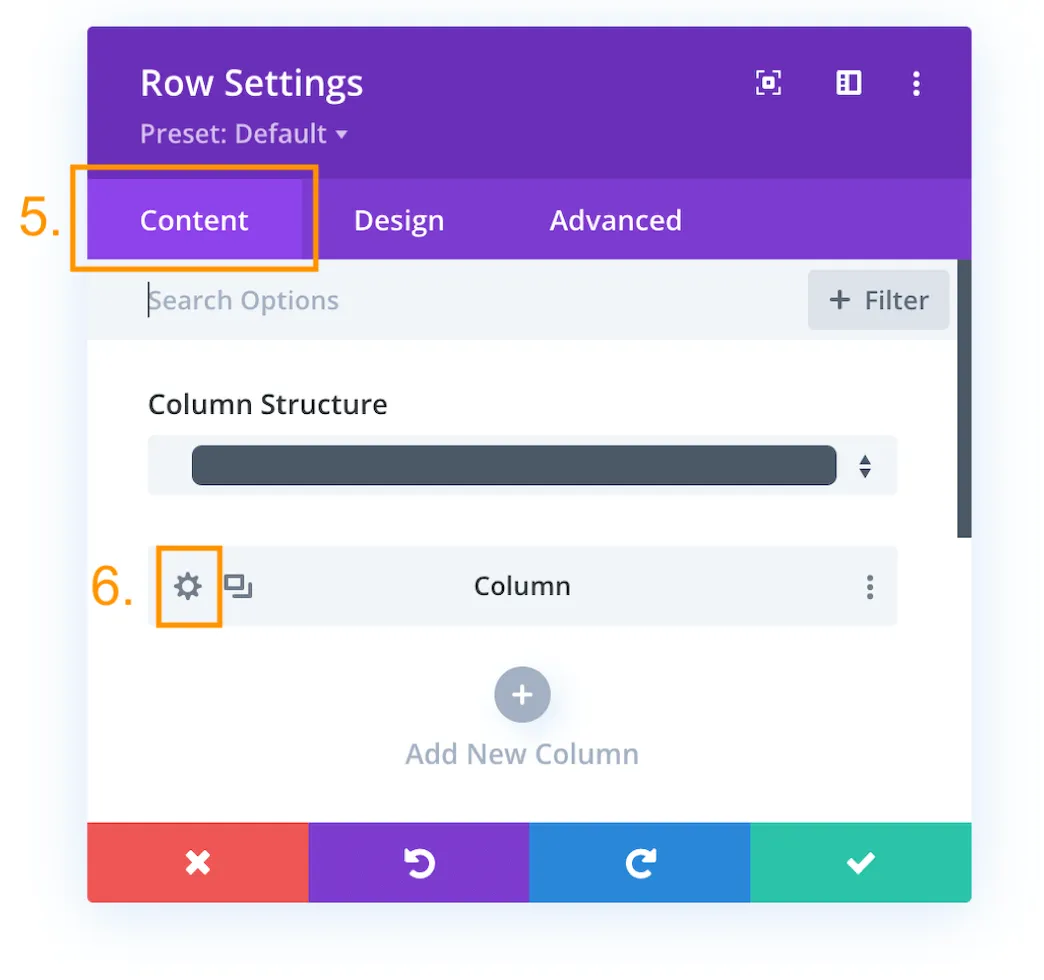Click the split view icon in the header
Screen dimensions: 1044x980
848,83
